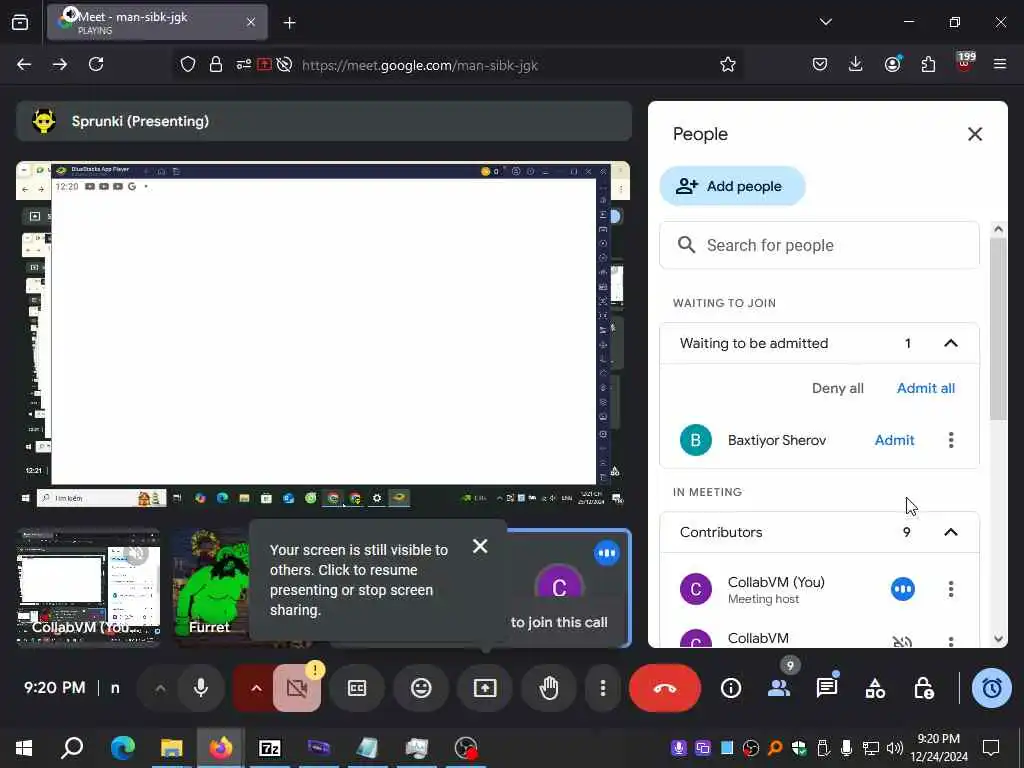Expand audio settings arrow beside microphone
1024x768 pixels.
pos(160,688)
